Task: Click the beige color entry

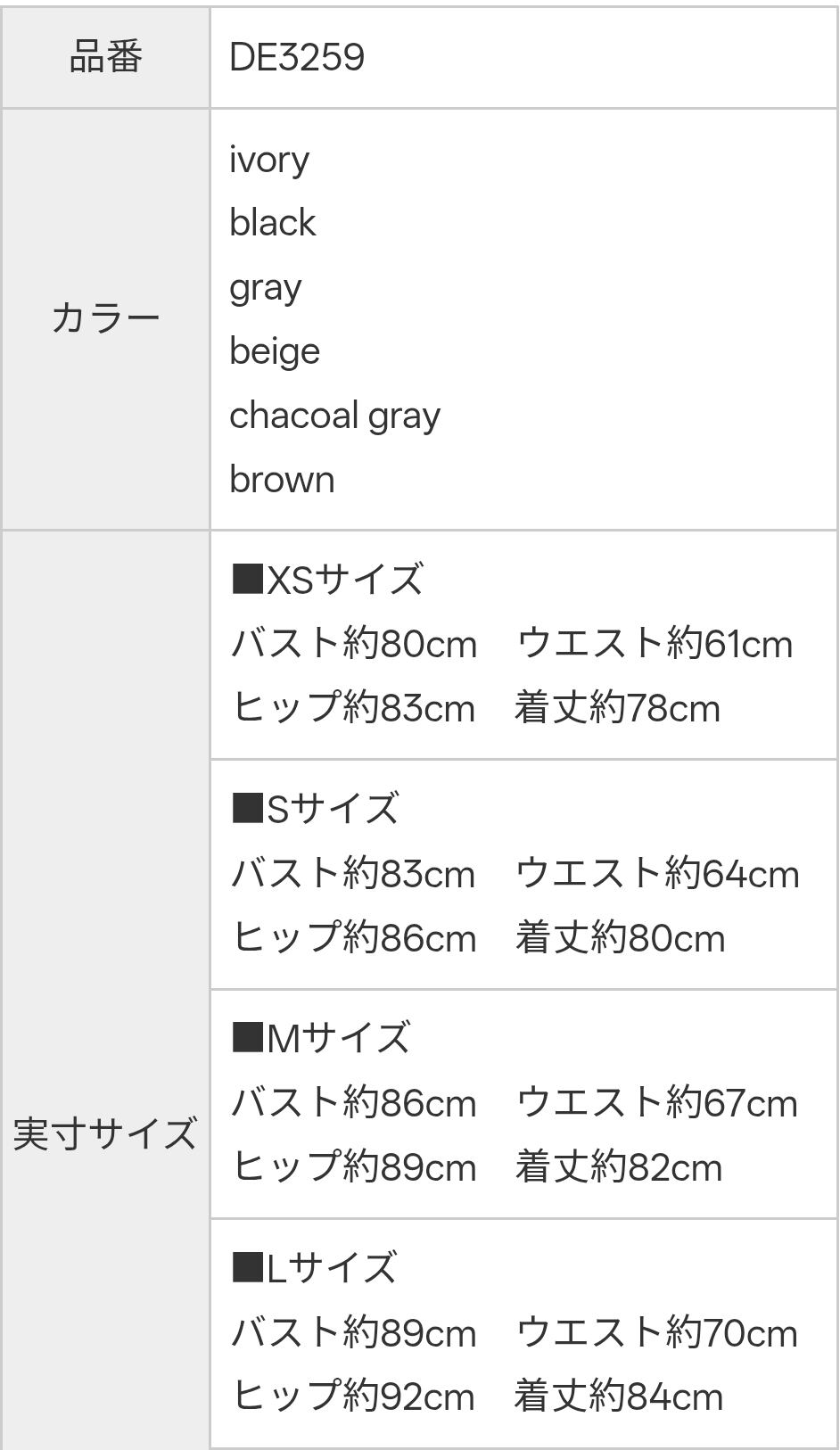Action: pos(275,351)
